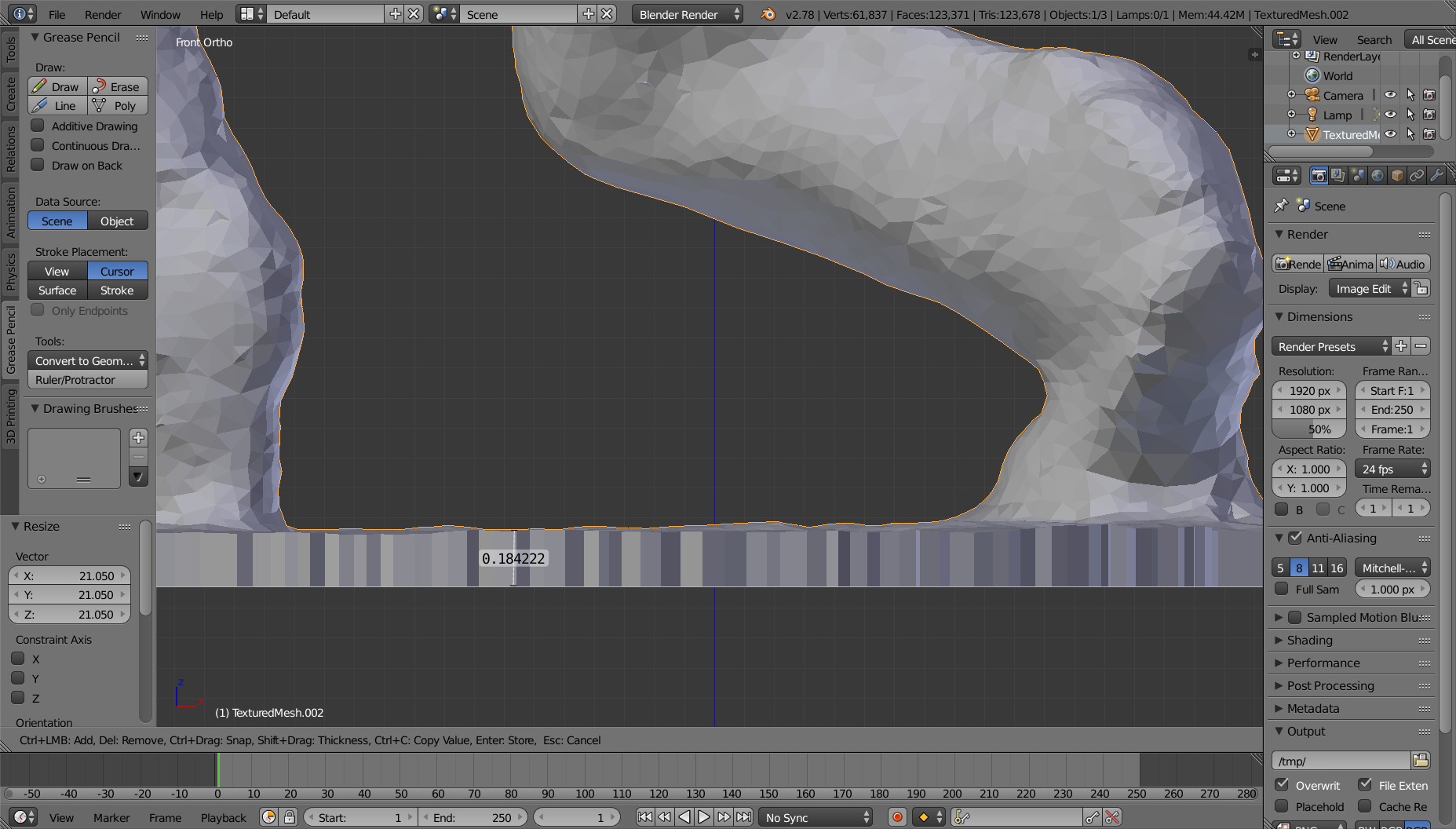This screenshot has width=1456, height=829.
Task: Set stroke placement to View
Action: [x=57, y=271]
